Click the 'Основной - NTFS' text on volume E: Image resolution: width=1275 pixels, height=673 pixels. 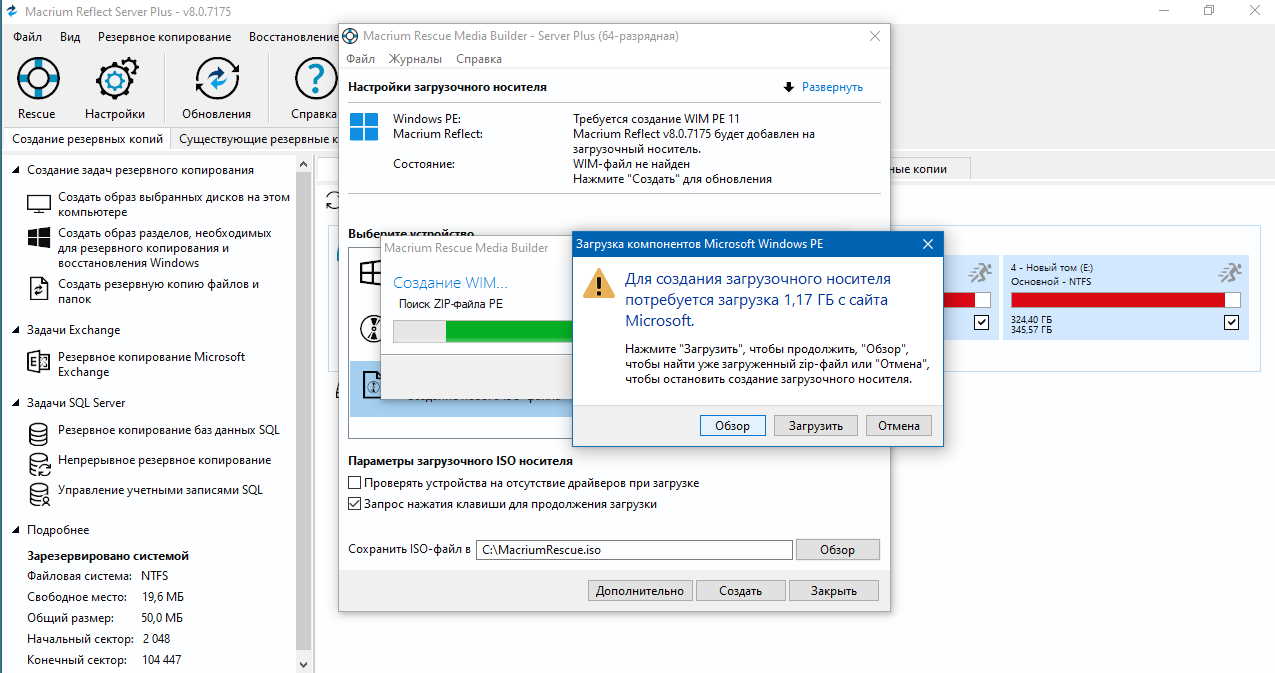point(1052,282)
